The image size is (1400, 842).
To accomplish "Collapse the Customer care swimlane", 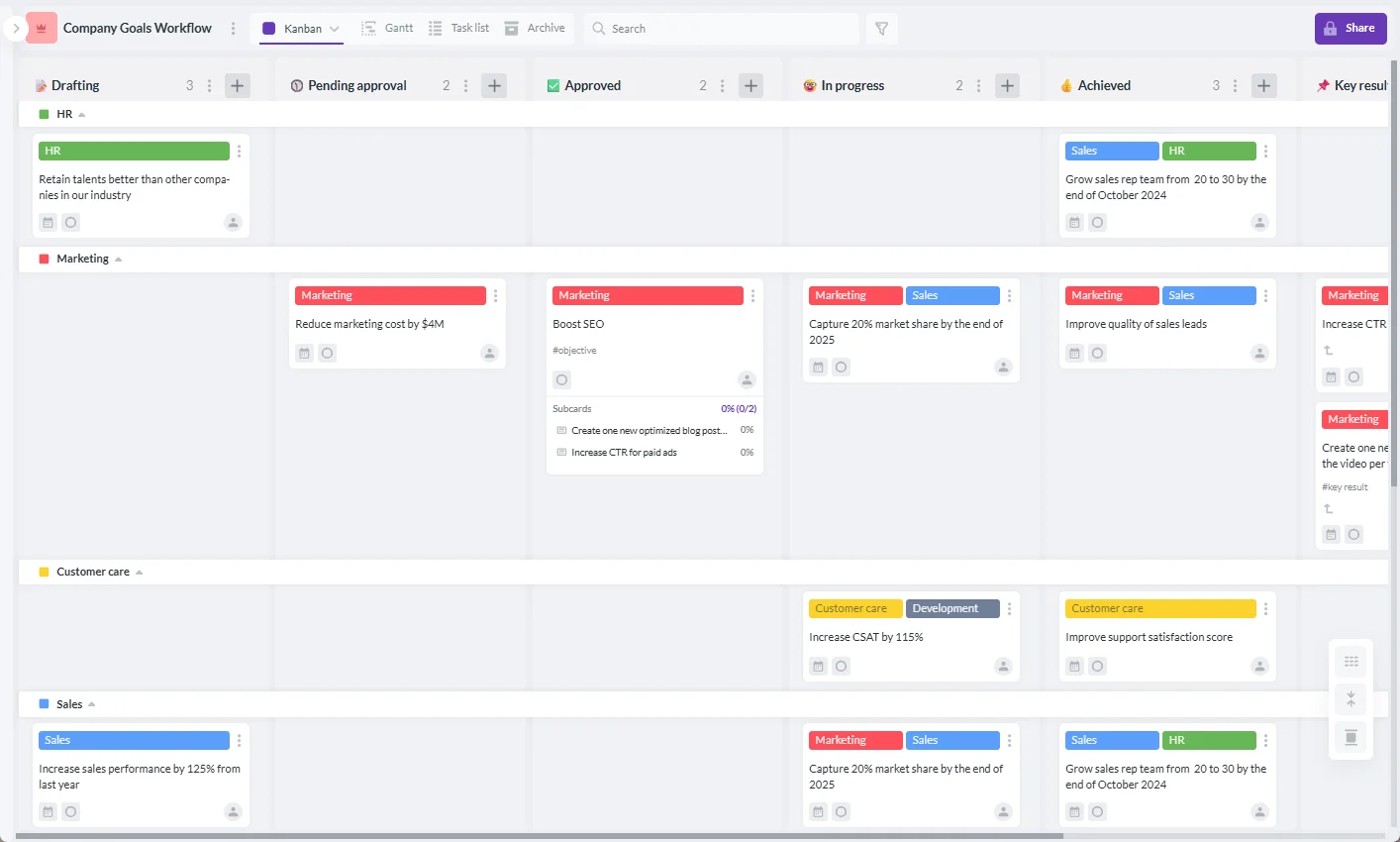I will 139,573.
